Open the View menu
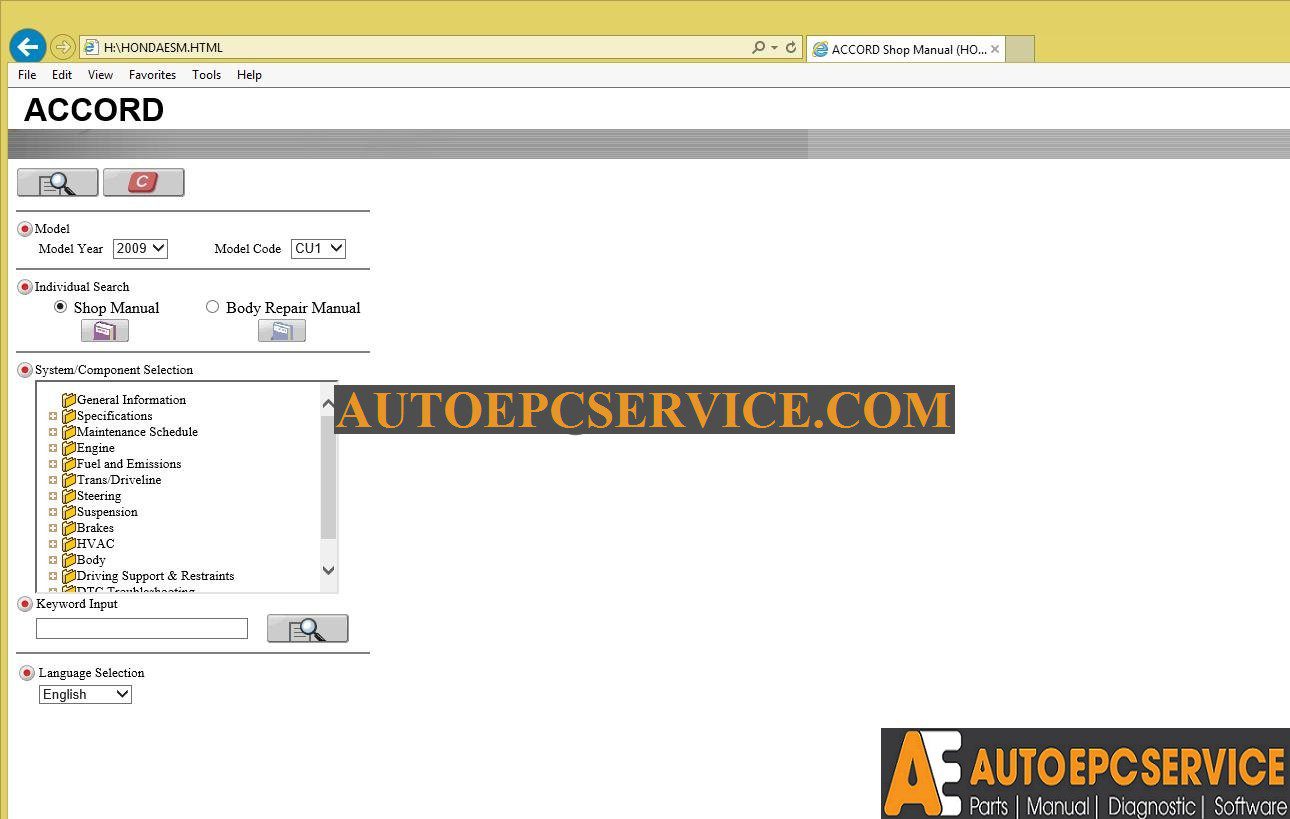This screenshot has width=1290, height=819. [100, 75]
